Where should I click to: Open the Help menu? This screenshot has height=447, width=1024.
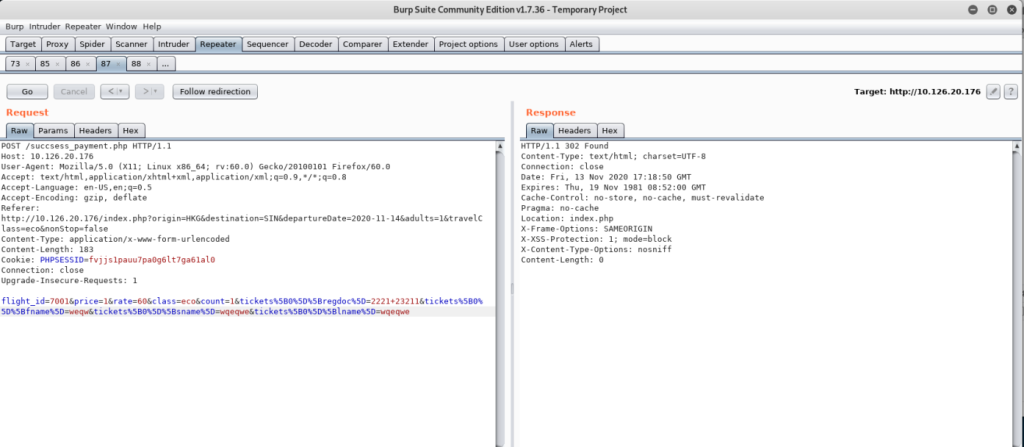pyautogui.click(x=152, y=27)
